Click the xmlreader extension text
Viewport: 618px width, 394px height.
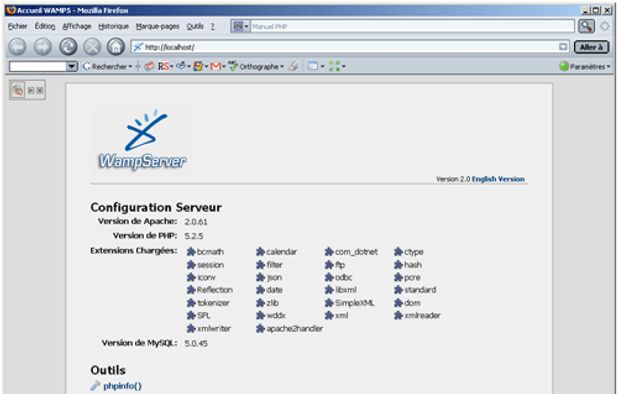pos(423,316)
